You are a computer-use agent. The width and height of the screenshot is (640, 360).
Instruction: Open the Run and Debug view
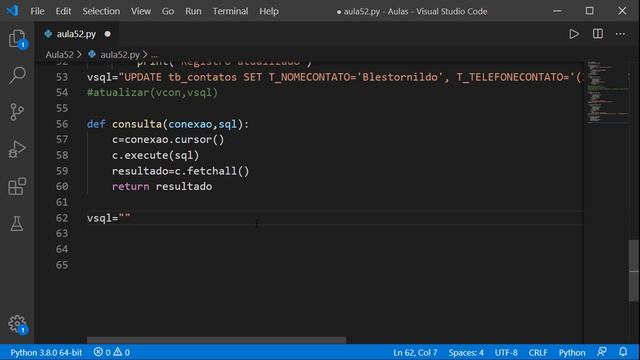coord(17,149)
